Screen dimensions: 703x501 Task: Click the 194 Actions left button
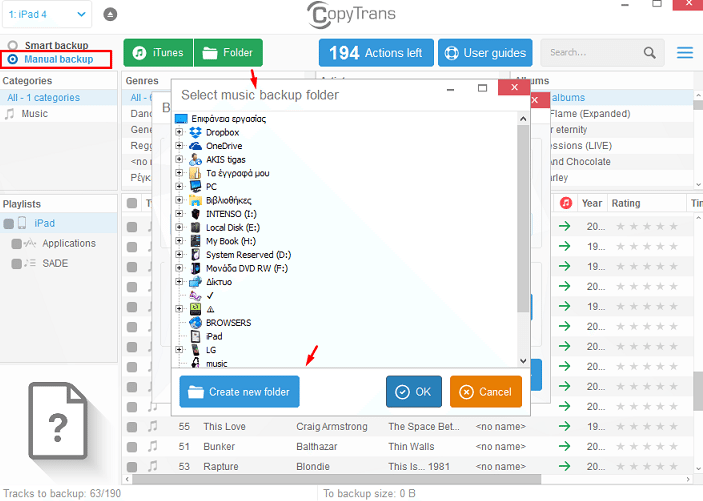point(376,53)
